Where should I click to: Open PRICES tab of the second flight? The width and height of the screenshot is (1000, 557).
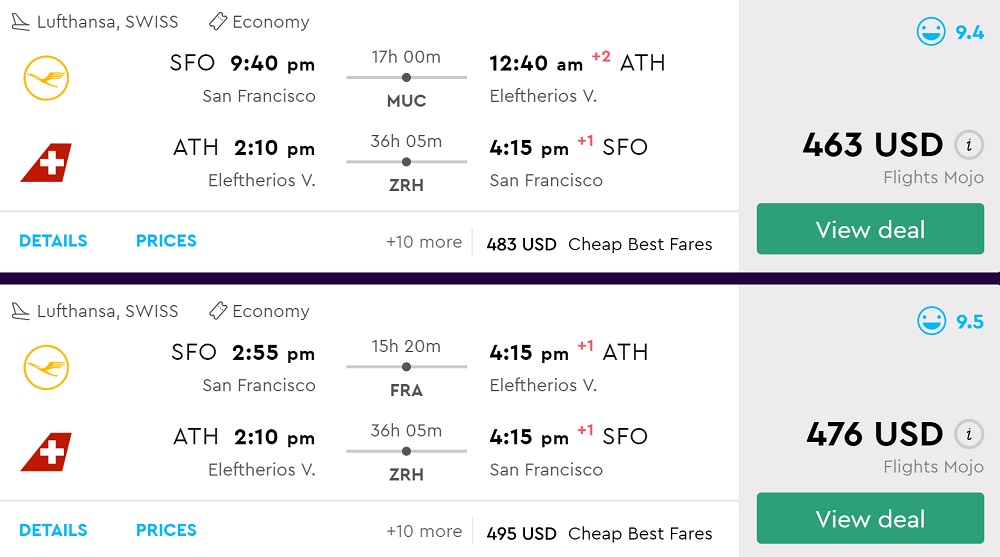point(166,530)
